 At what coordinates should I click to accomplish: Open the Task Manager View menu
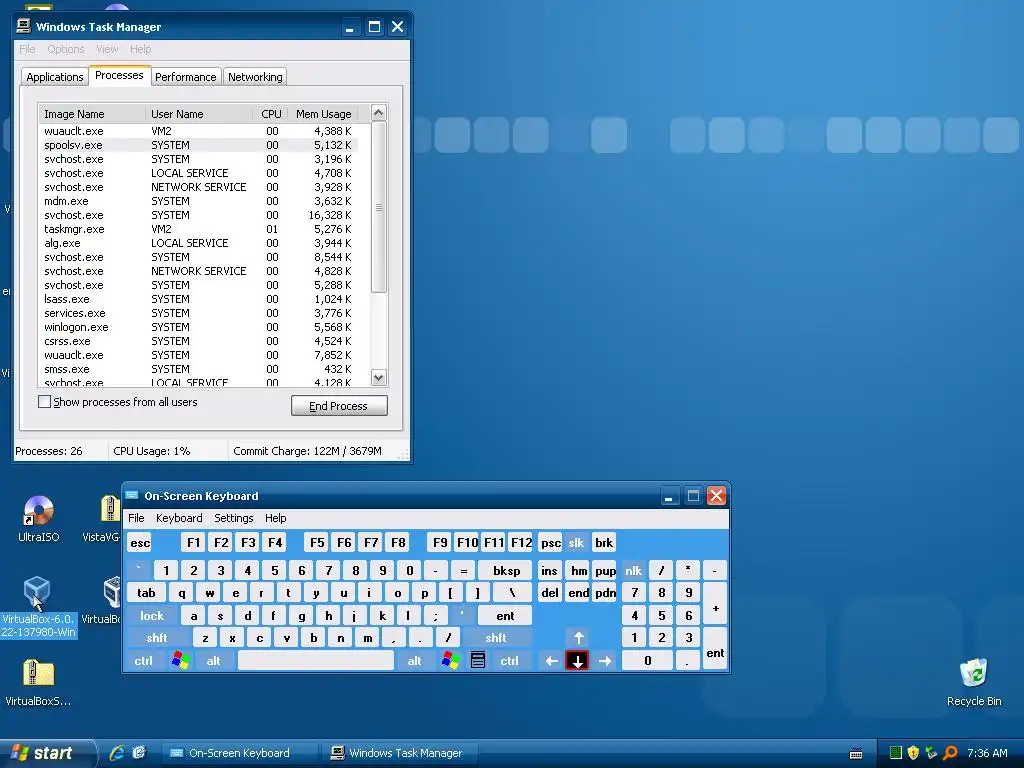[107, 49]
